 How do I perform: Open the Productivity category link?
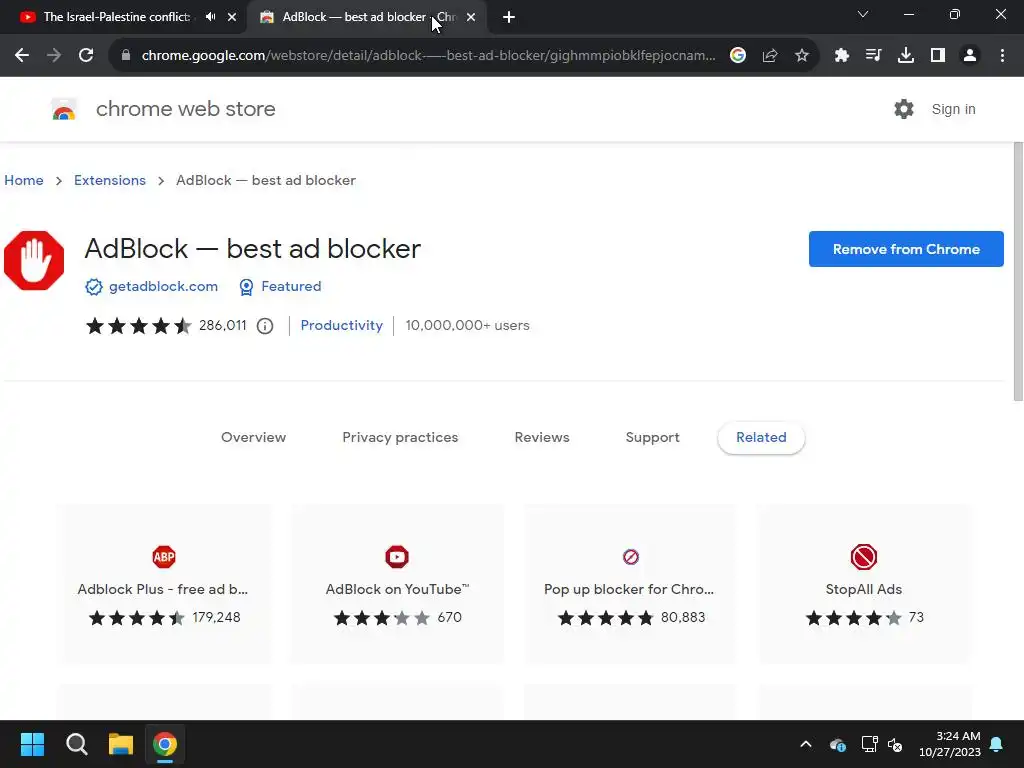pyautogui.click(x=342, y=325)
